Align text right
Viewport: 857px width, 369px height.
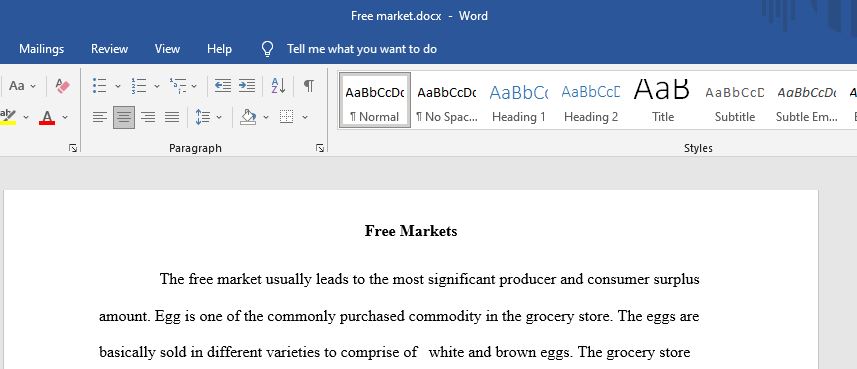point(148,117)
